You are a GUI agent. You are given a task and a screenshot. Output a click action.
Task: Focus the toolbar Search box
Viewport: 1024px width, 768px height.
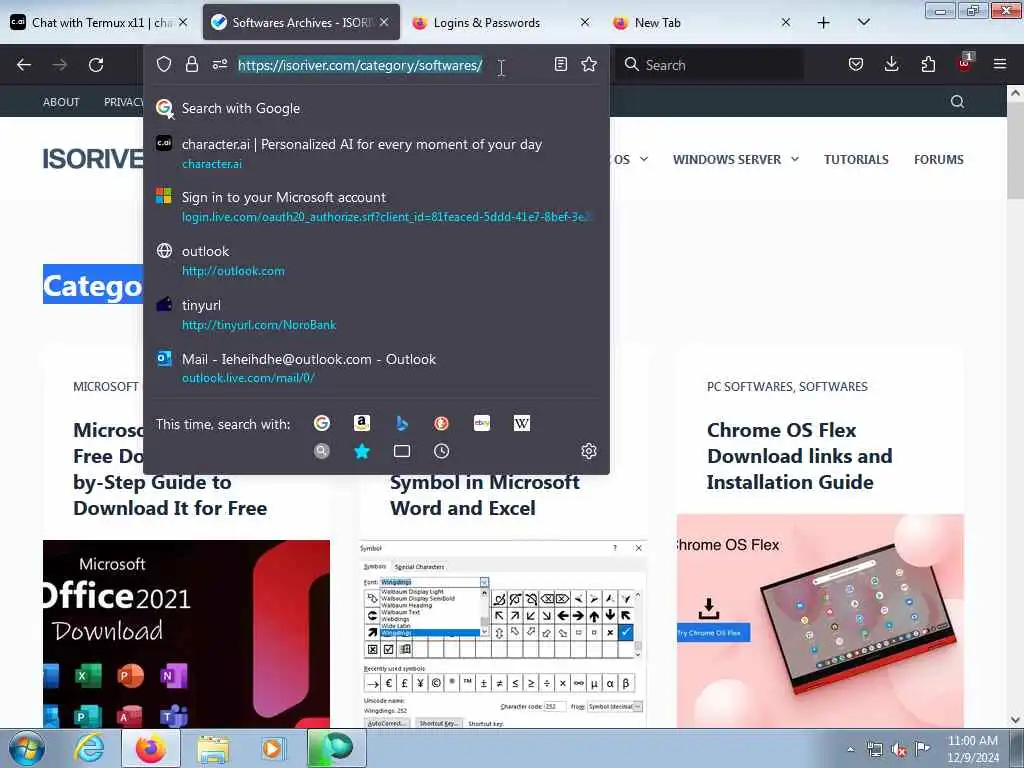point(709,65)
